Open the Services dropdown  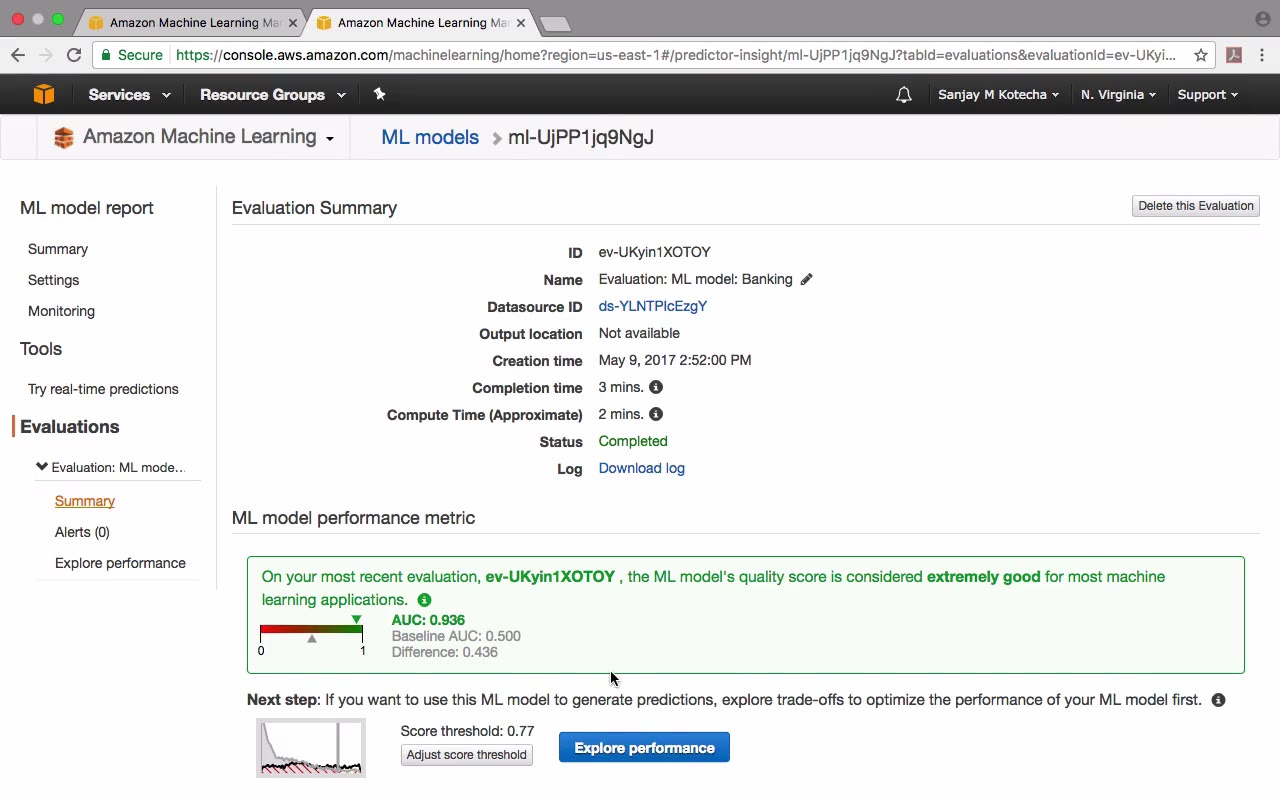[129, 95]
